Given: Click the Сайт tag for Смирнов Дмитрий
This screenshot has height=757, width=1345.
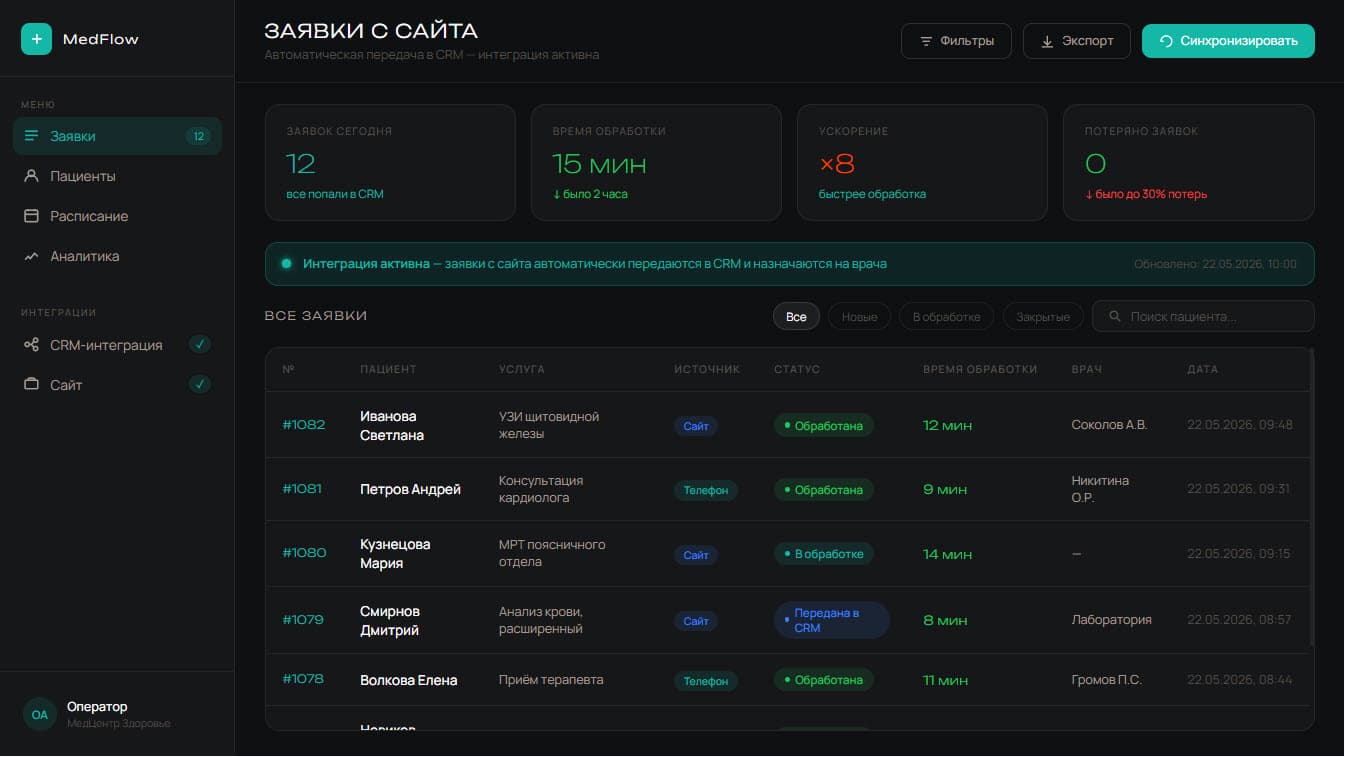Looking at the screenshot, I should click(696, 621).
